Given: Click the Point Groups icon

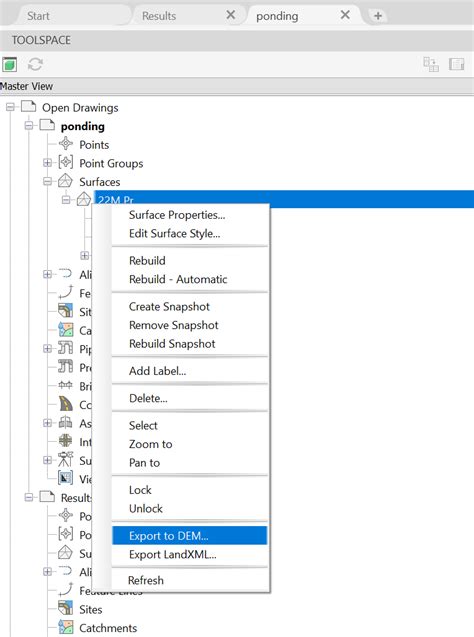Looking at the screenshot, I should click(66, 162).
